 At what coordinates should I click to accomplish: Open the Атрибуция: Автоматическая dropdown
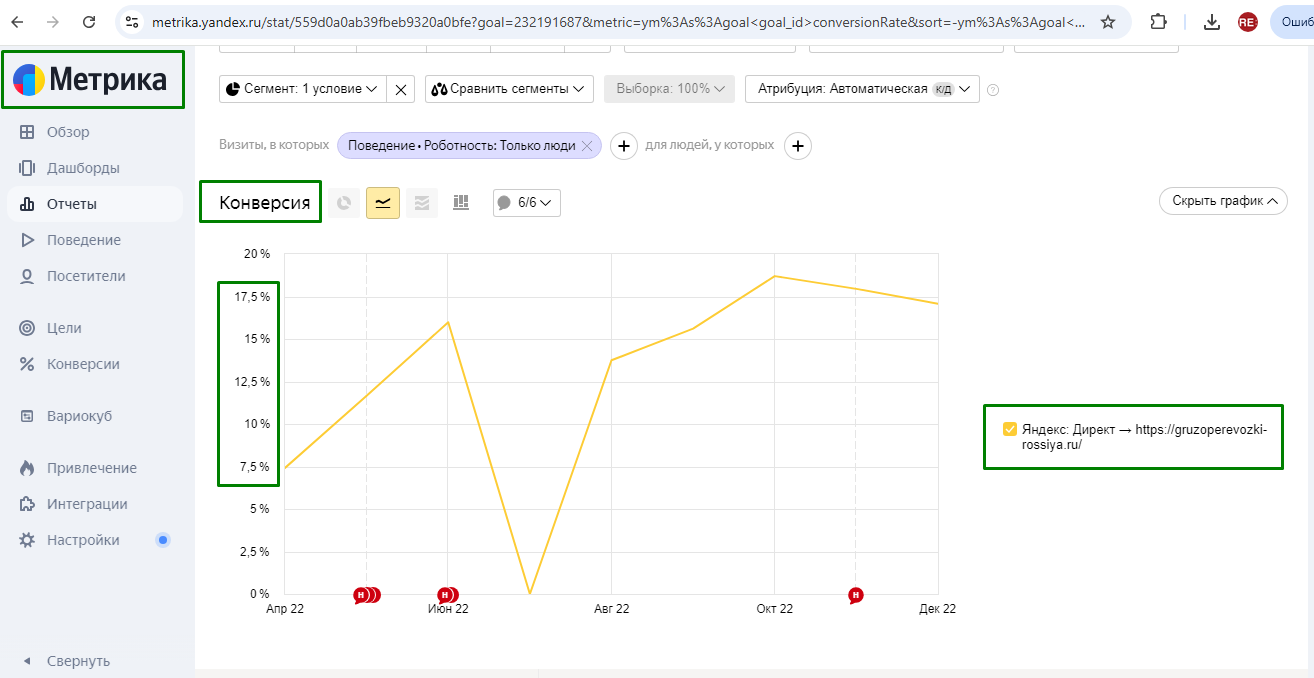coord(862,89)
